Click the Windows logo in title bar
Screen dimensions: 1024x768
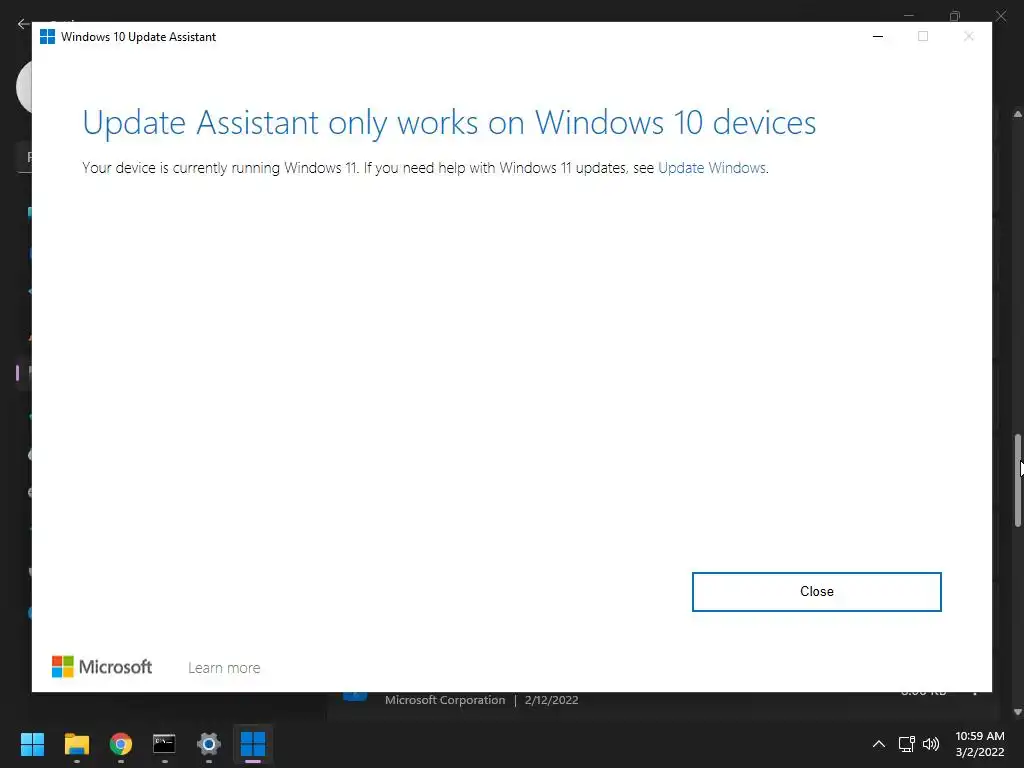pyautogui.click(x=47, y=37)
